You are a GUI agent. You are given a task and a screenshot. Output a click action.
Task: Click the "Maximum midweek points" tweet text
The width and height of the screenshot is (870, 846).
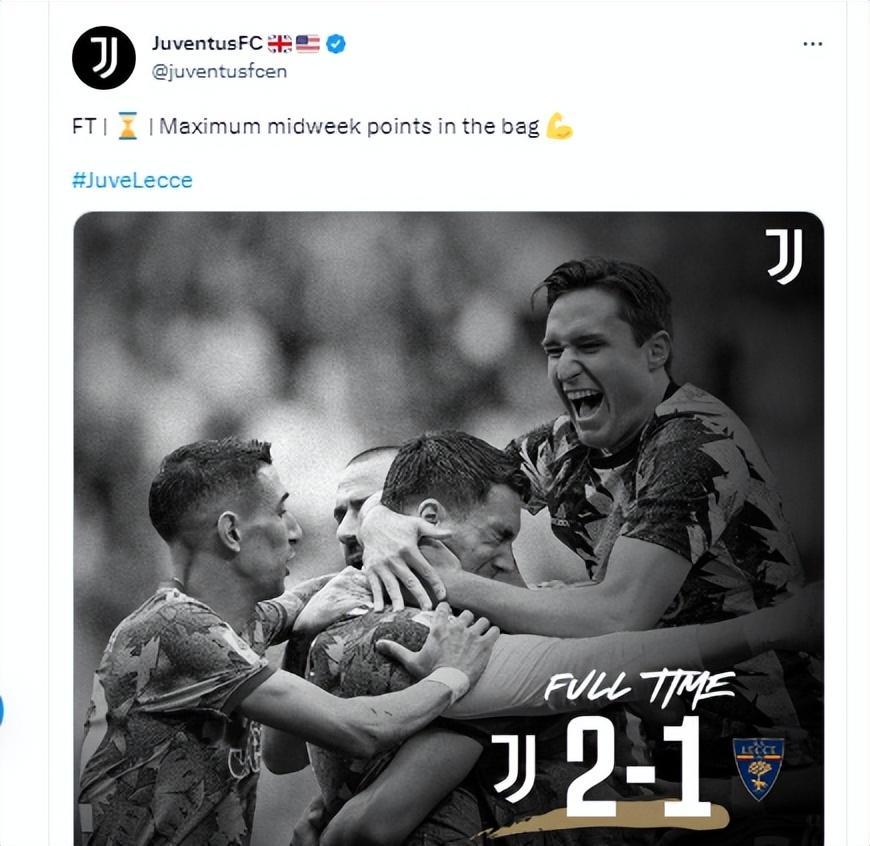(x=350, y=127)
